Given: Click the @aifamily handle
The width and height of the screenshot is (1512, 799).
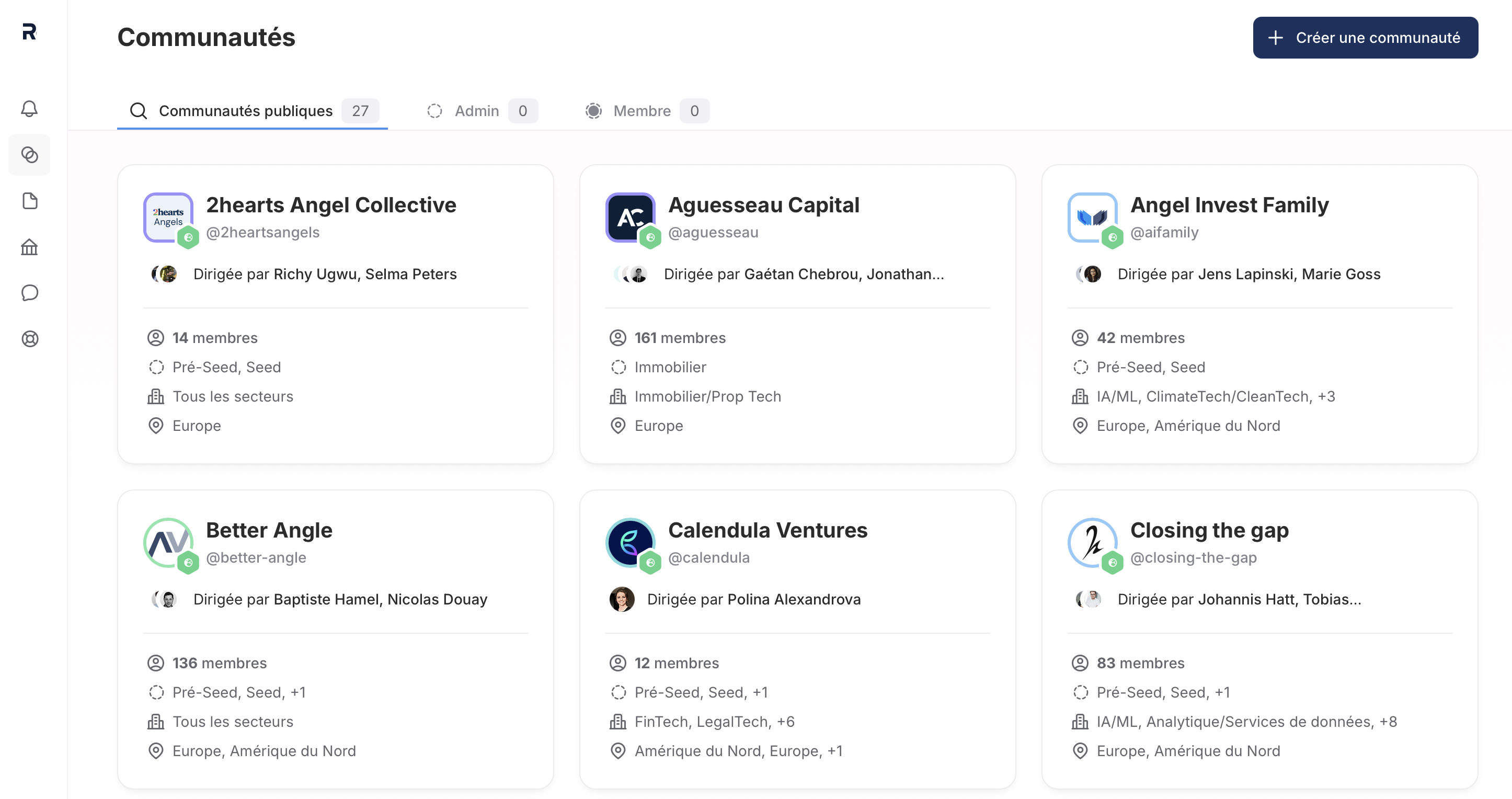Looking at the screenshot, I should tap(1164, 233).
